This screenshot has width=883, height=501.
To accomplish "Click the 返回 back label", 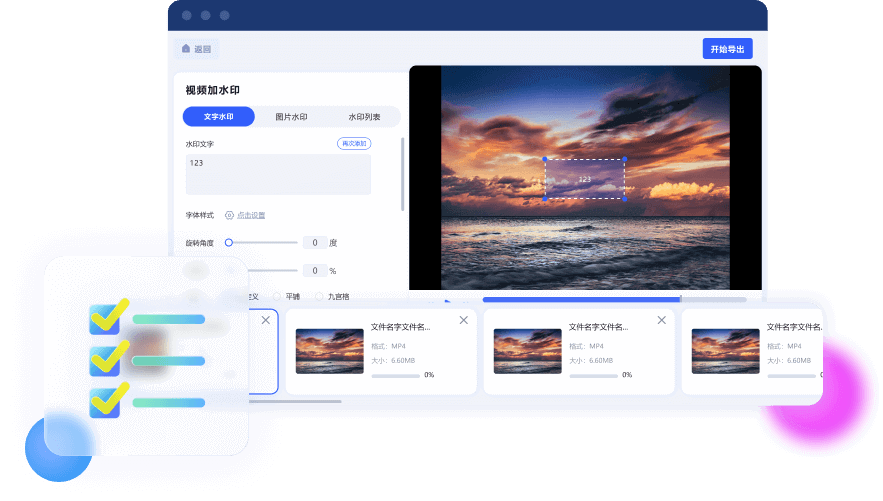I will click(203, 49).
